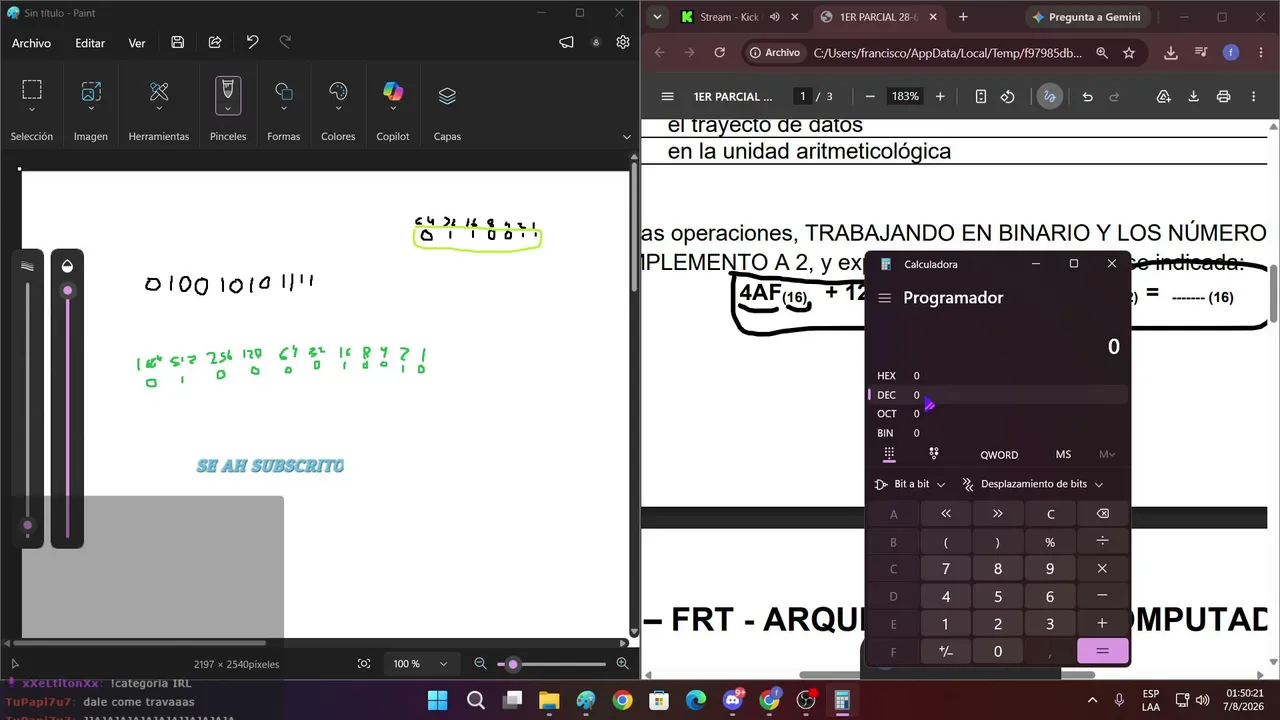The width and height of the screenshot is (1280, 720).
Task: Open the Chrome tab search dropdown arrow
Action: click(657, 17)
